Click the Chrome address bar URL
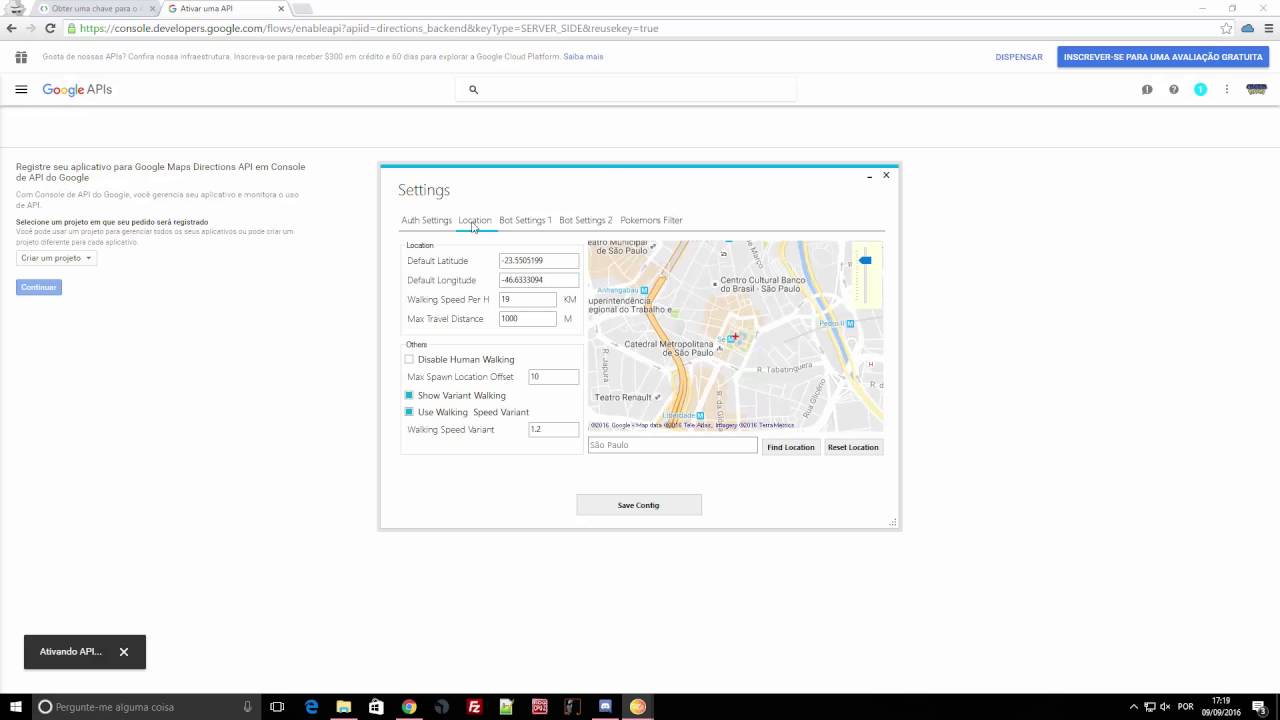The image size is (1280, 720). 369,28
